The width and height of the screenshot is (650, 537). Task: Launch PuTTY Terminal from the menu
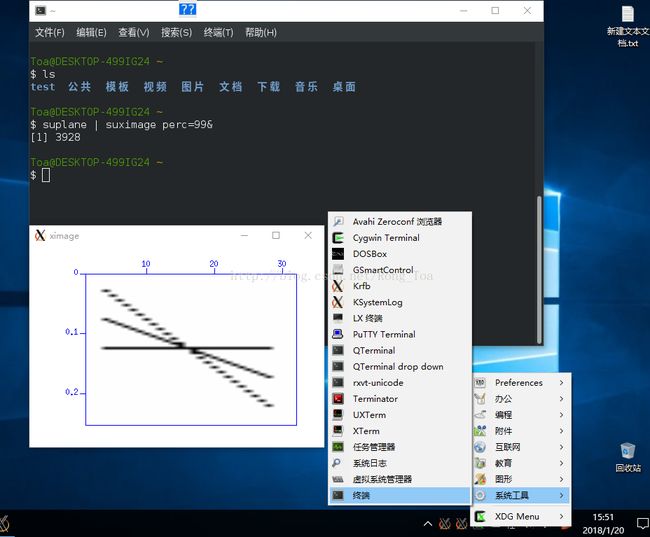[x=400, y=334]
